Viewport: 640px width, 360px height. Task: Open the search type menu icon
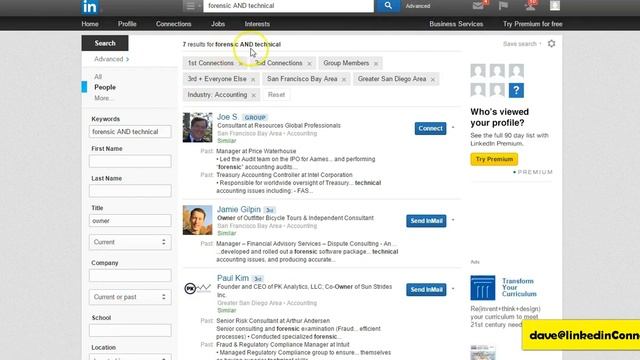190,6
